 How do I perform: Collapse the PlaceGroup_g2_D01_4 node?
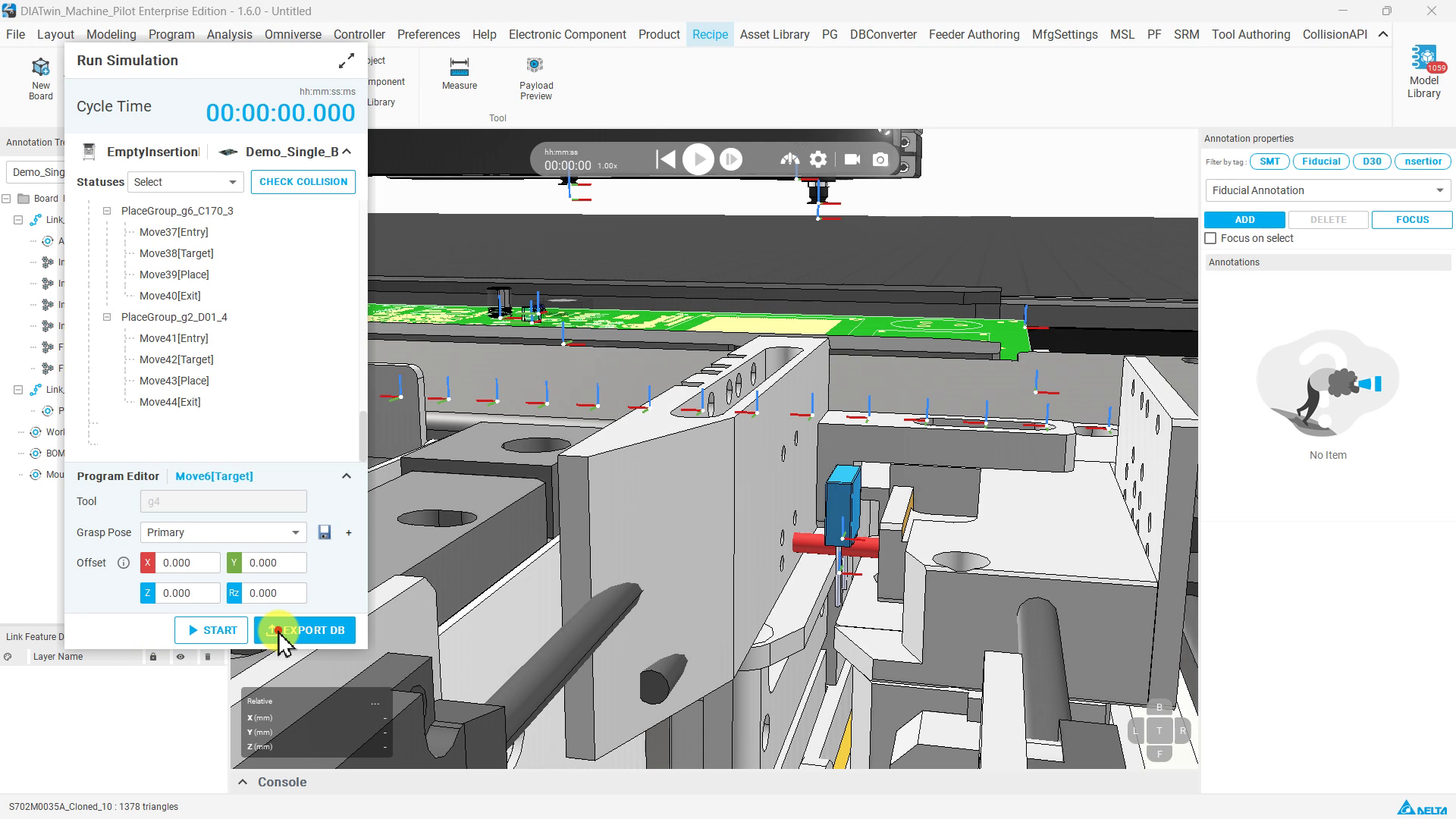[x=107, y=317]
